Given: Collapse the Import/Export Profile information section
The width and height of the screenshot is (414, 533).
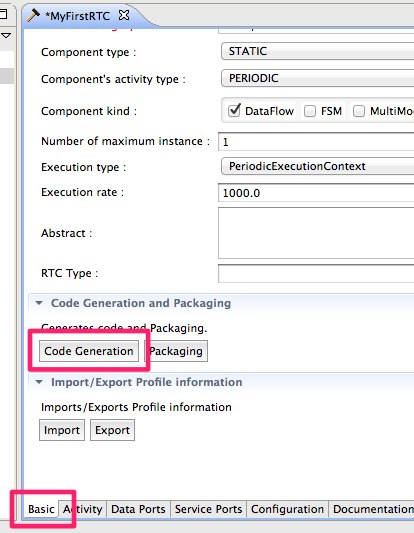Looking at the screenshot, I should tap(39, 382).
